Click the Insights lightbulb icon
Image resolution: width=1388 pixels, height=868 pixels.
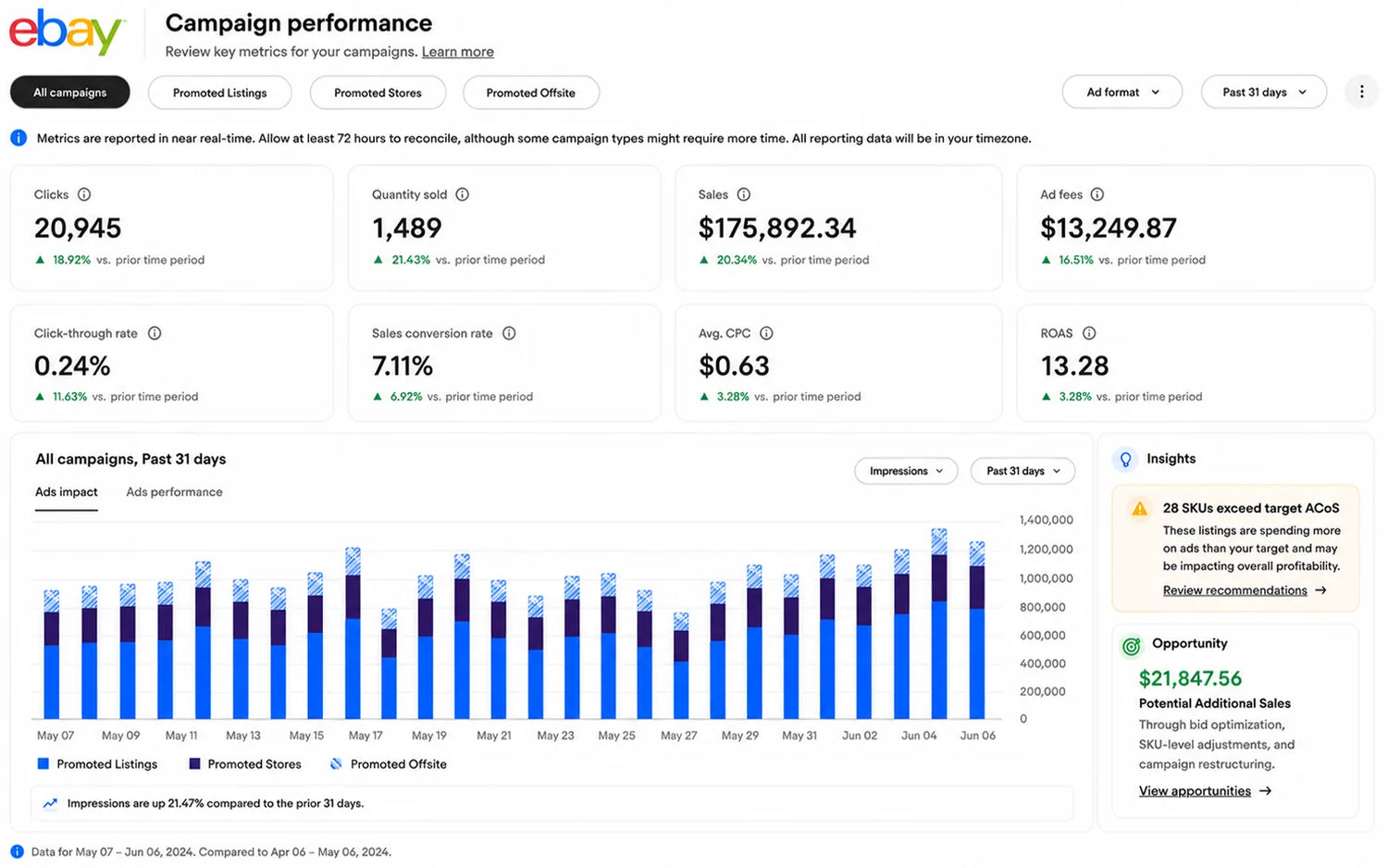point(1125,459)
